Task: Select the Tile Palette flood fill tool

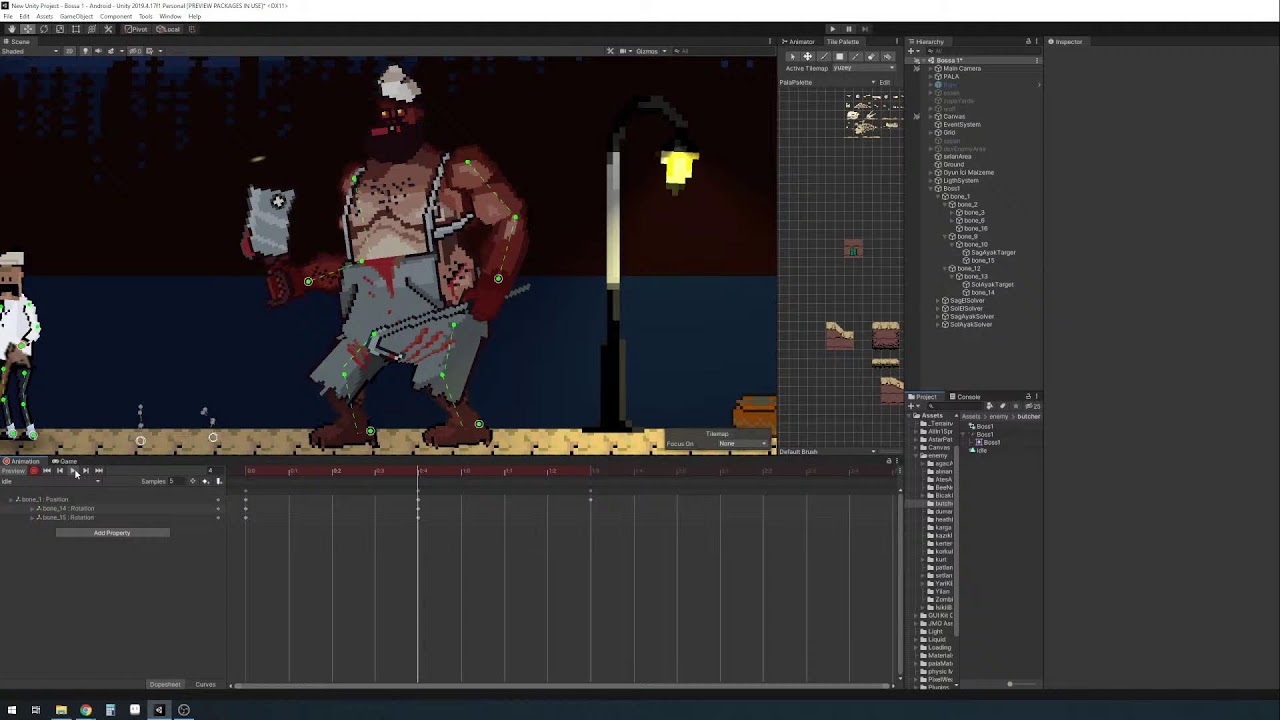Action: [888, 56]
